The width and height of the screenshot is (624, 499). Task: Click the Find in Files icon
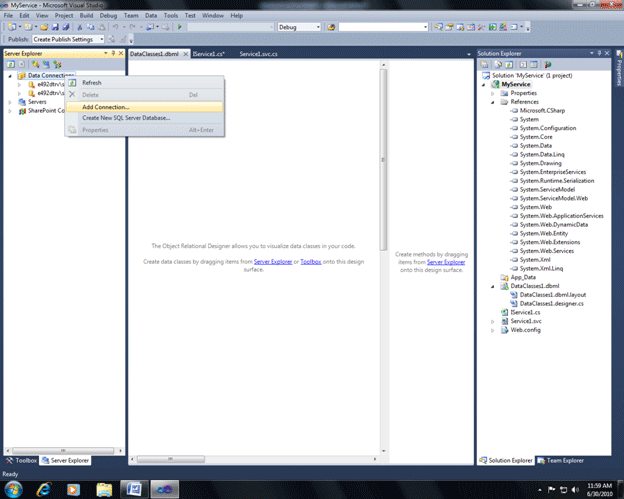coord(331,27)
